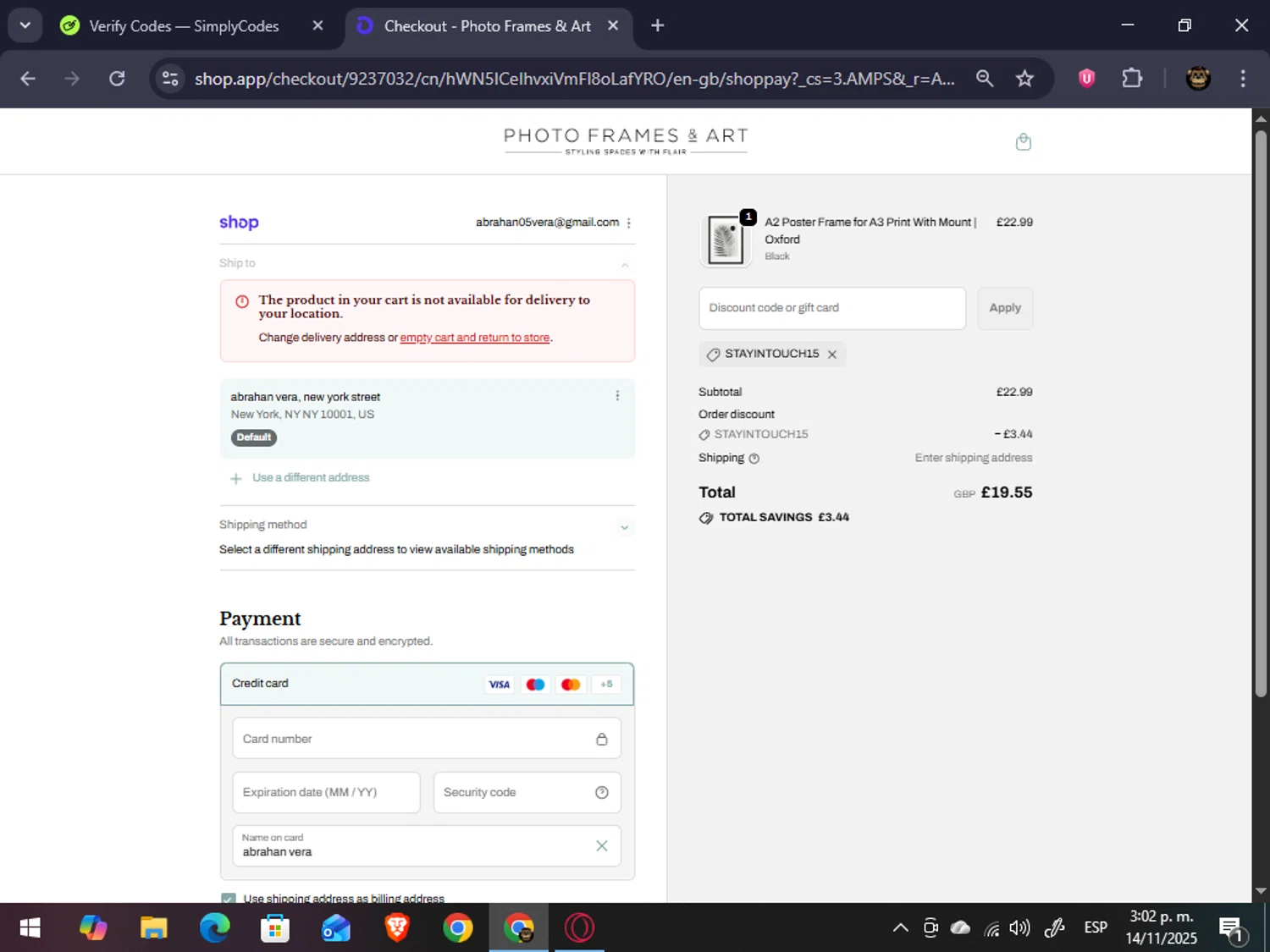Image resolution: width=1270 pixels, height=952 pixels.
Task: Open the tab search dropdown
Action: pyautogui.click(x=25, y=25)
